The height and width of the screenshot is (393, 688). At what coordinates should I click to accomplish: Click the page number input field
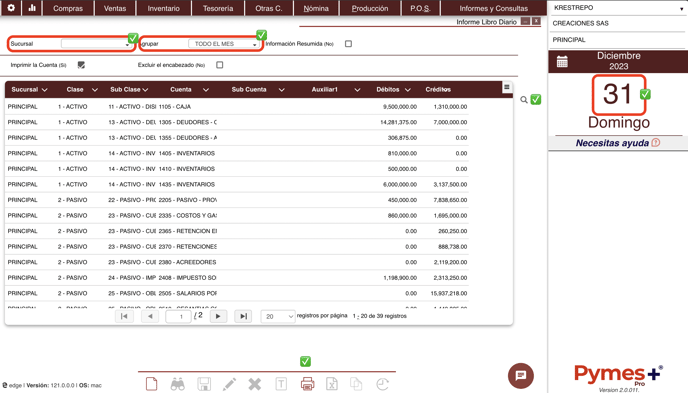(178, 316)
